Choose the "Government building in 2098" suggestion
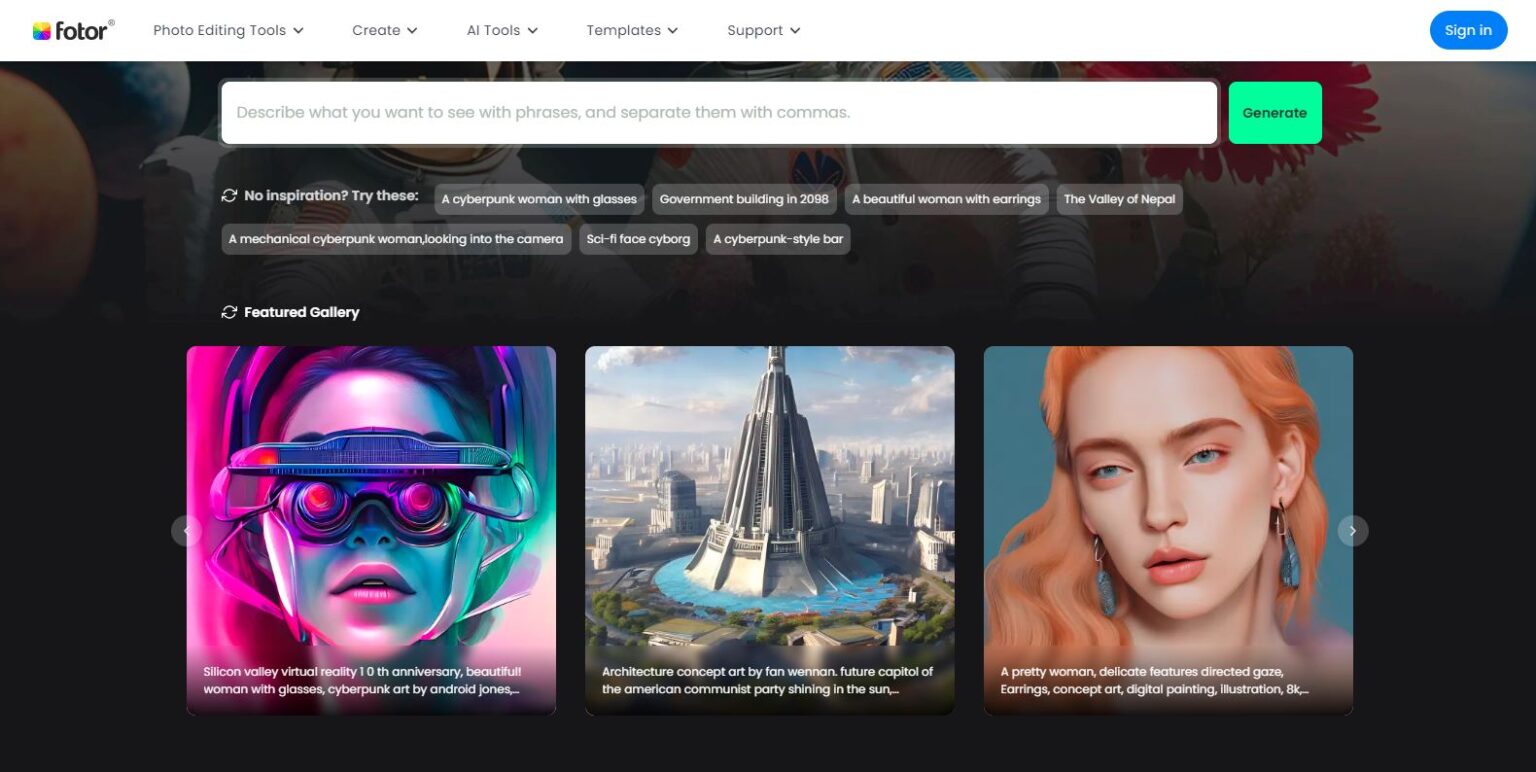The width and height of the screenshot is (1536, 772). (744, 199)
